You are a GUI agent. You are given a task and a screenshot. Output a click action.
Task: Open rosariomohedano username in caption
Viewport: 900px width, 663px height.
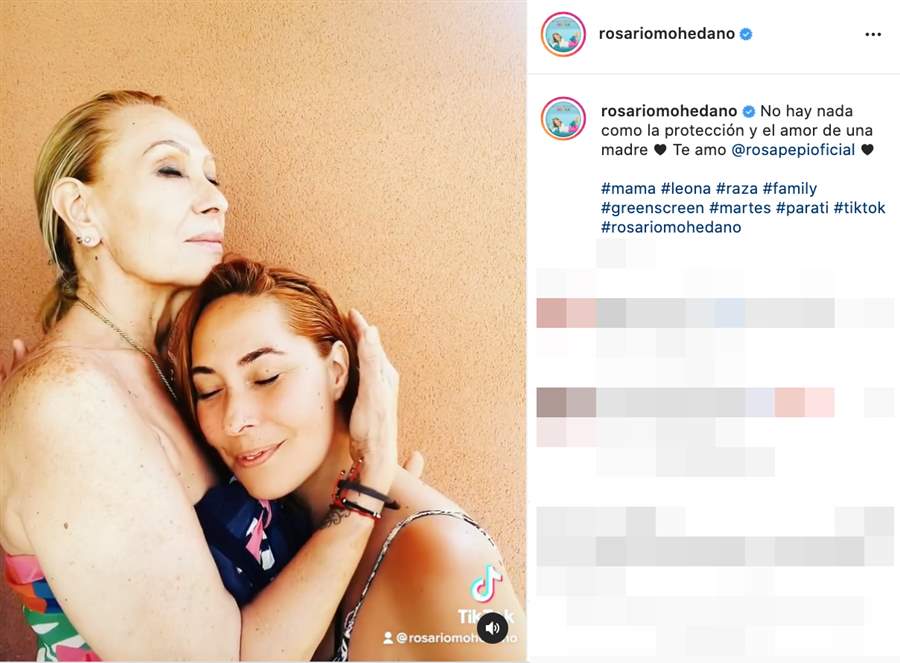click(669, 111)
